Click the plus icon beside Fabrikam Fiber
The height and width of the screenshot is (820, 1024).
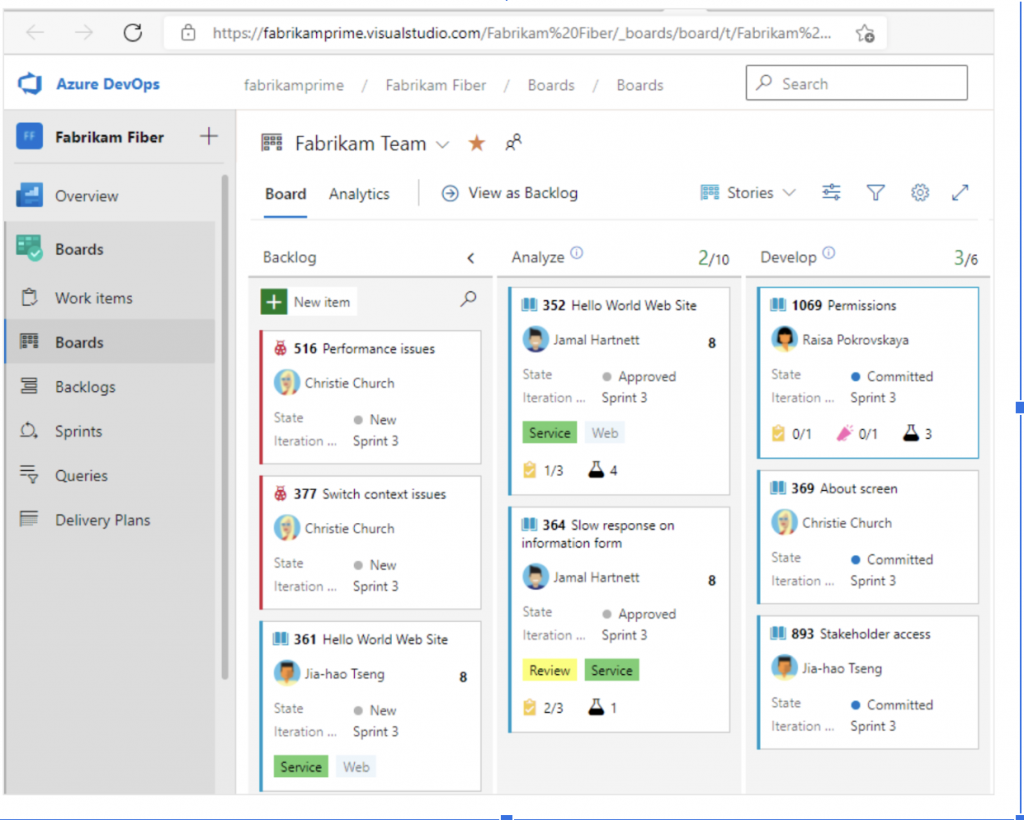pyautogui.click(x=209, y=136)
